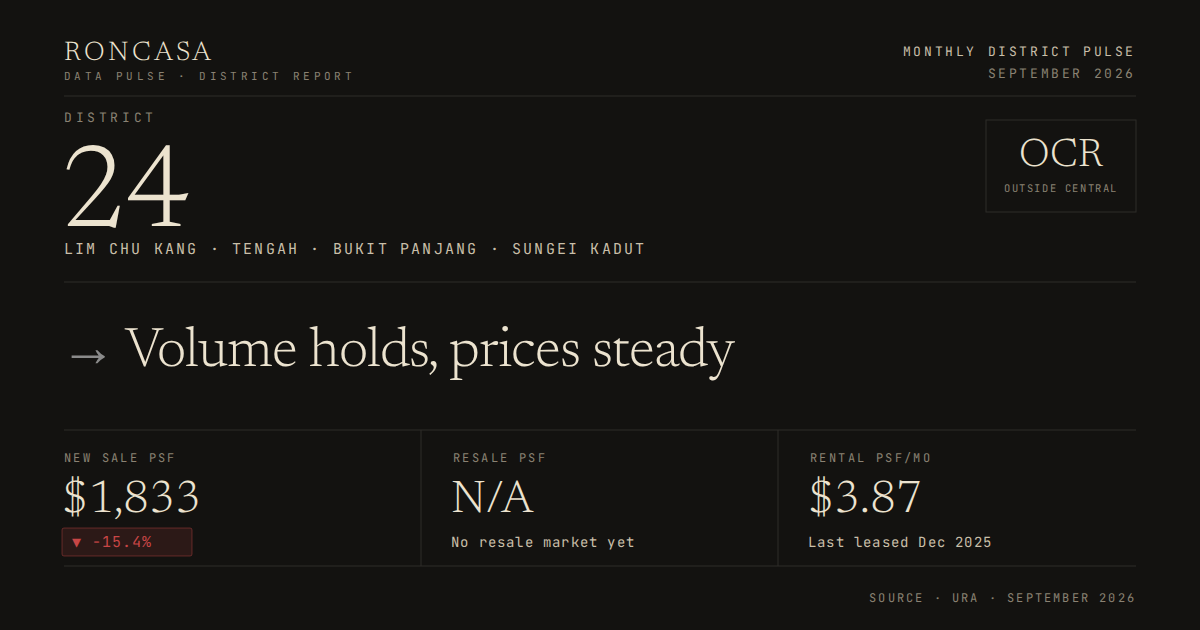Screen dimensions: 1200x630
Task: Select the -15.4% change badge
Action: pyautogui.click(x=127, y=542)
